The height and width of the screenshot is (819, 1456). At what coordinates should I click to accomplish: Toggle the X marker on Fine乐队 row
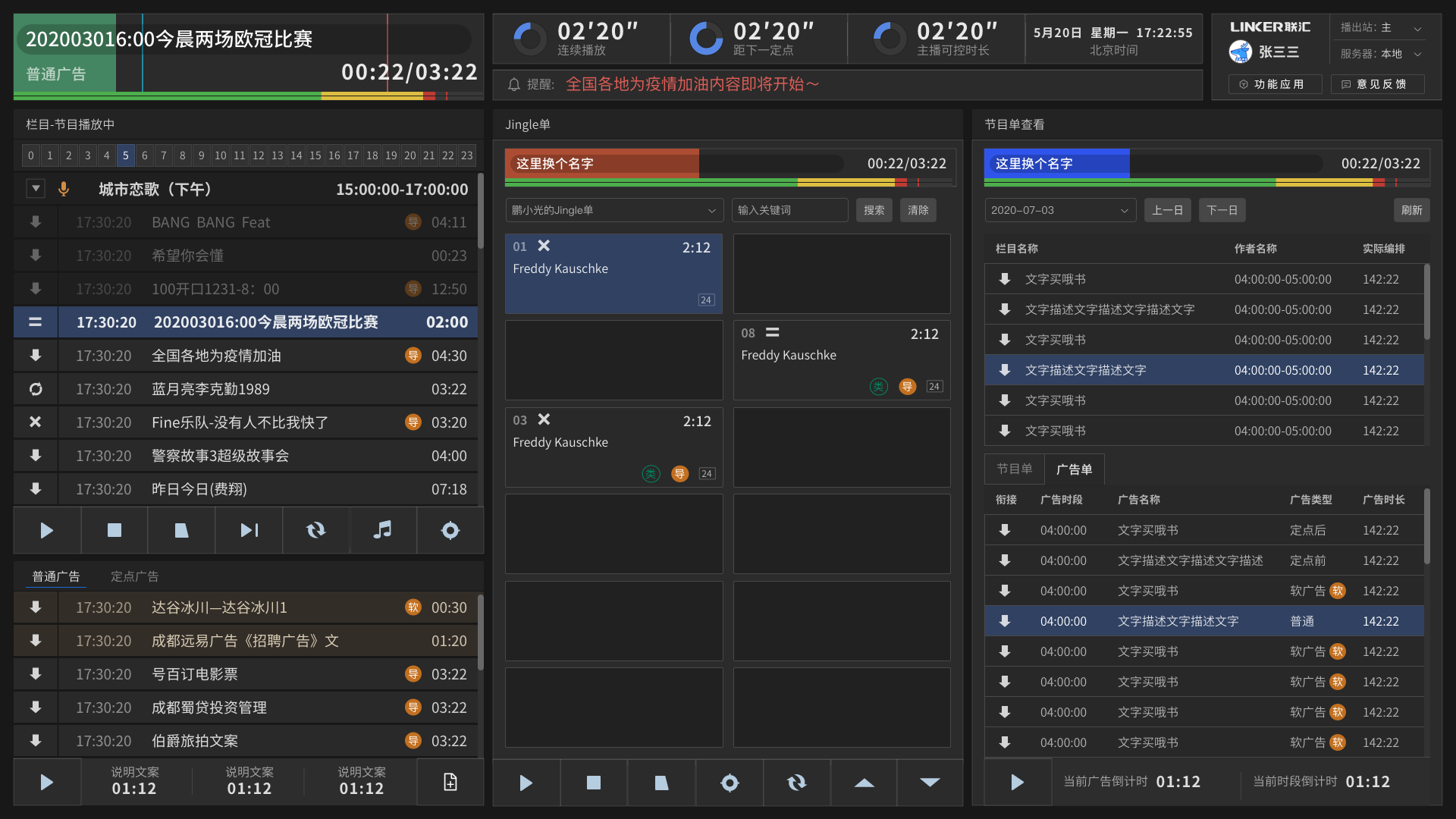point(36,422)
